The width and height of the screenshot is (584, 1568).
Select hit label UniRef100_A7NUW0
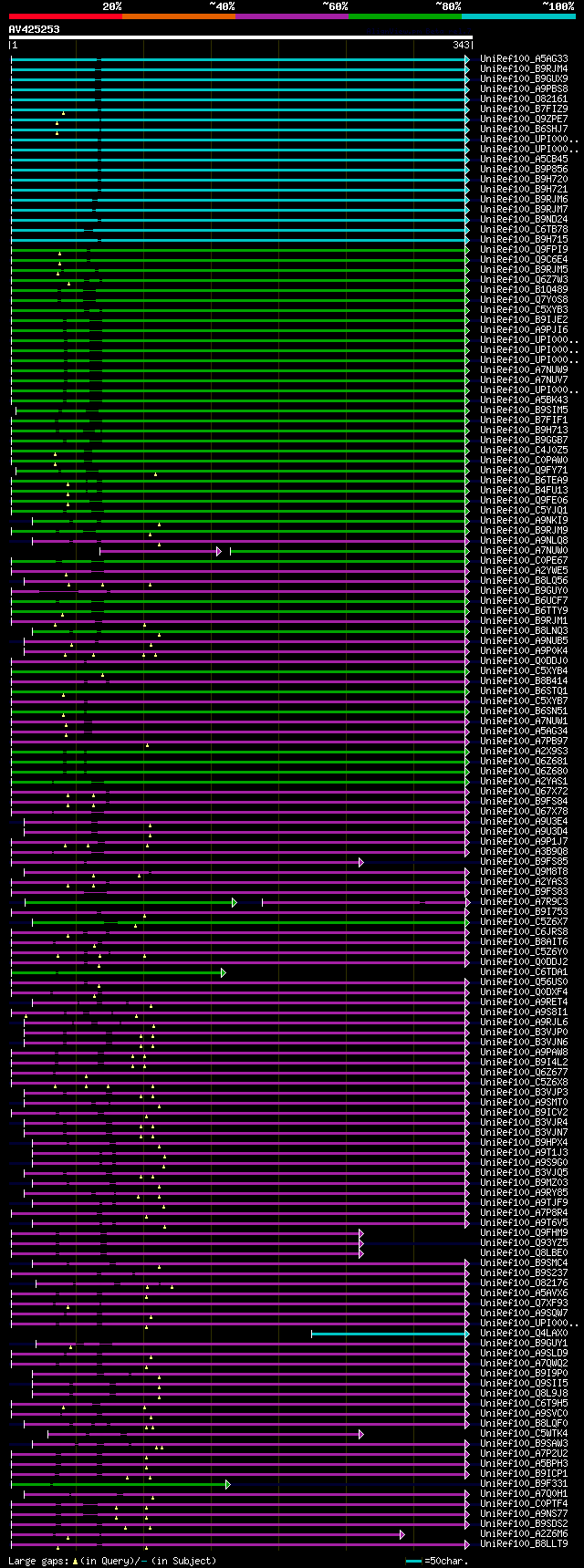[524, 551]
